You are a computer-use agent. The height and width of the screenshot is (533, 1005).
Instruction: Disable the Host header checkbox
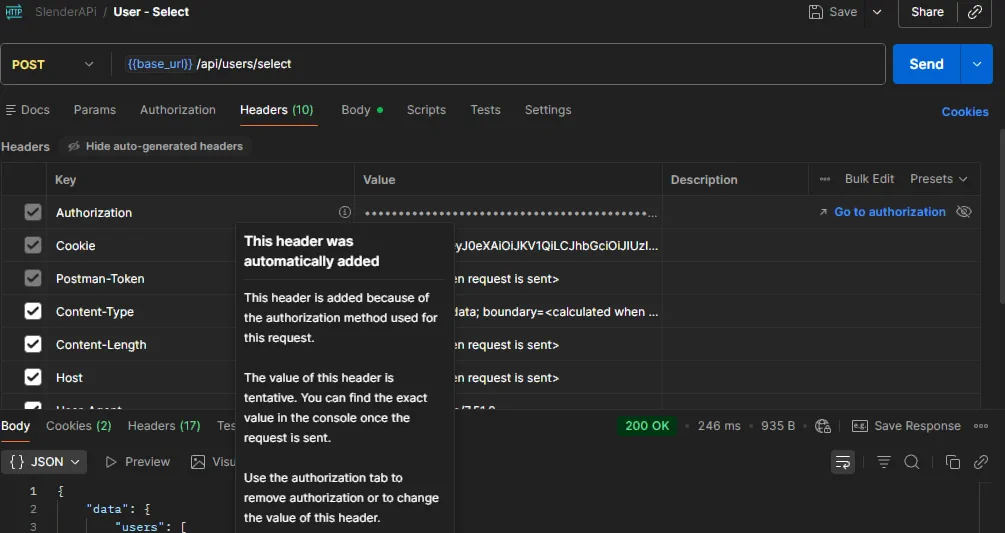coord(33,378)
